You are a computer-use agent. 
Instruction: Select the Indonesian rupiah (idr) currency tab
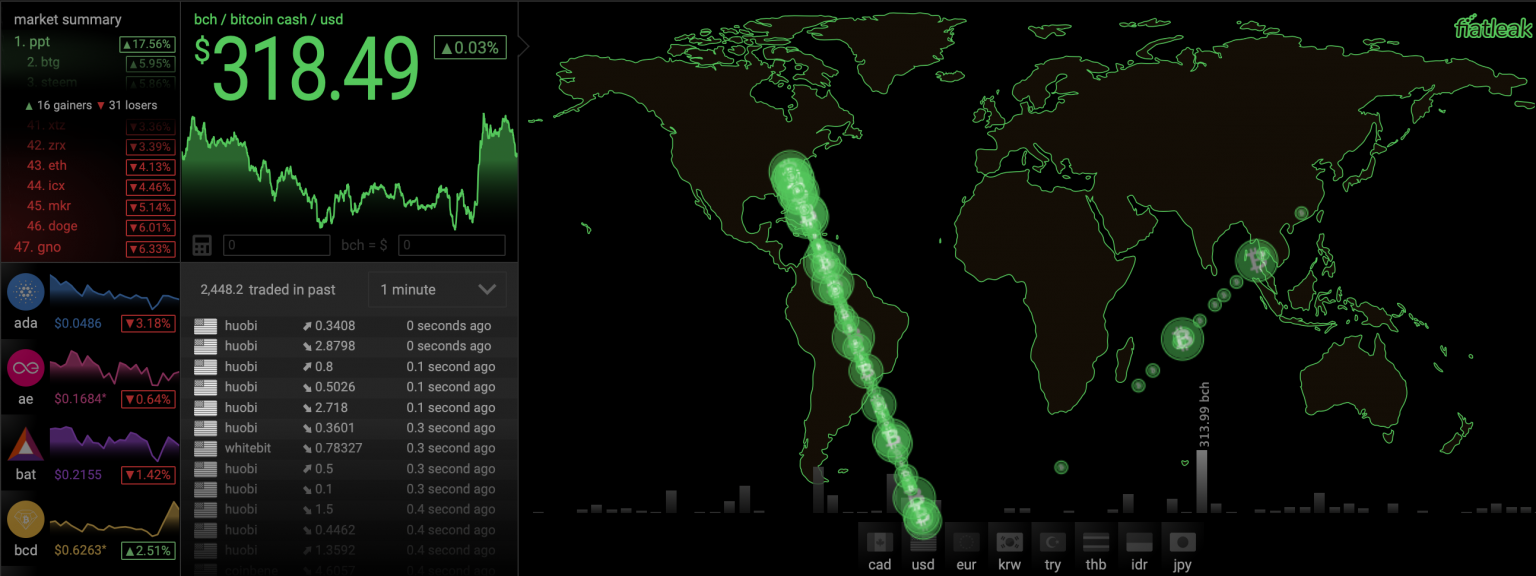coord(1138,542)
